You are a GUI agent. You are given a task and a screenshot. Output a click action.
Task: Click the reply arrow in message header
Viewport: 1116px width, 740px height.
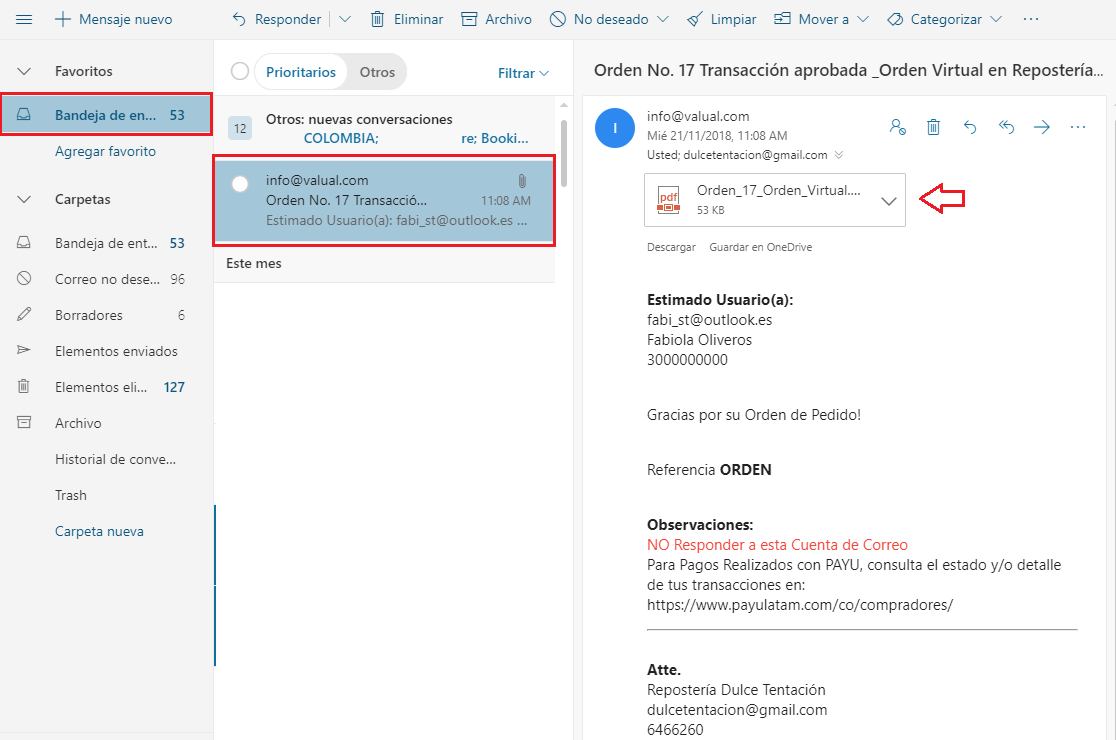pos(969,127)
